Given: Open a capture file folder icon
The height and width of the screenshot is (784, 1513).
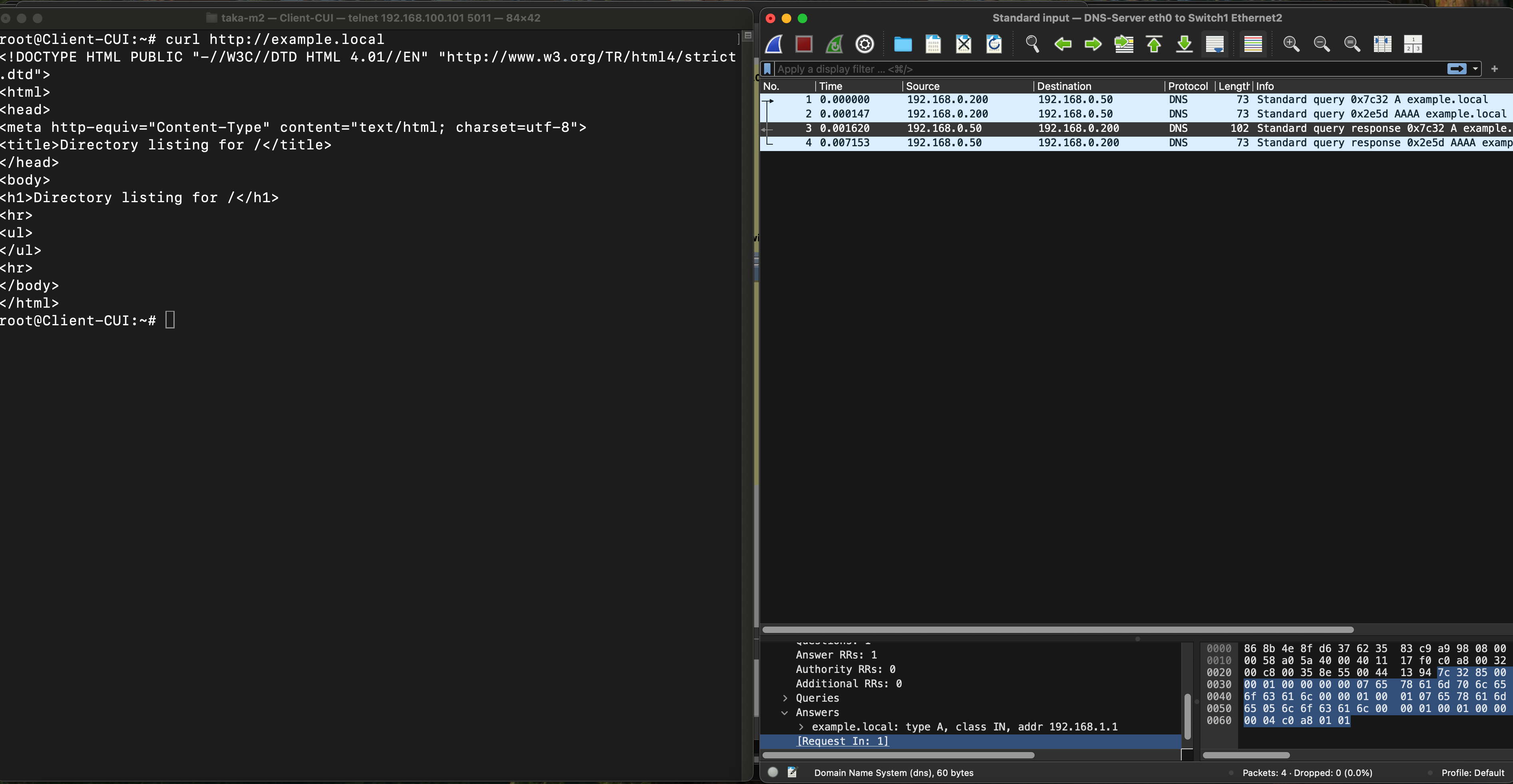Looking at the screenshot, I should point(902,44).
